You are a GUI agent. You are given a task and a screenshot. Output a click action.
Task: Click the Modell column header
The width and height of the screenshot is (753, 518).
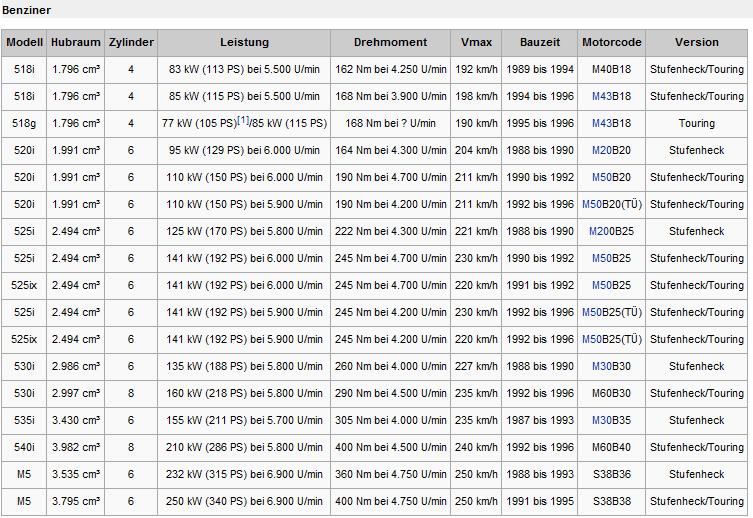tap(24, 42)
